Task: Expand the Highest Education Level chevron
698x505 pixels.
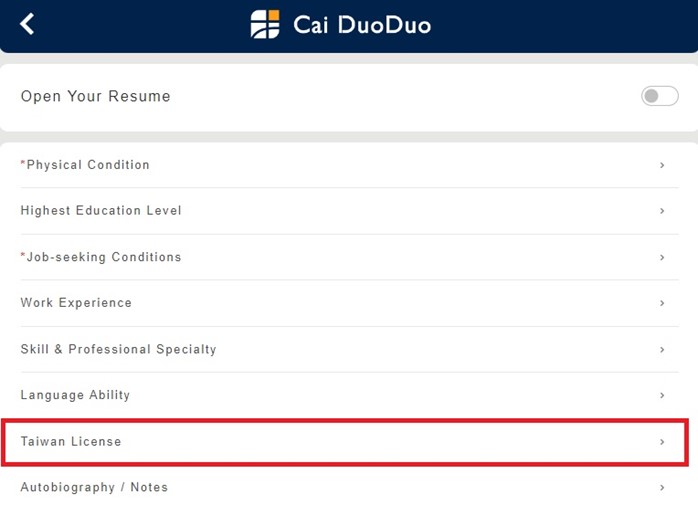Action: tap(662, 211)
